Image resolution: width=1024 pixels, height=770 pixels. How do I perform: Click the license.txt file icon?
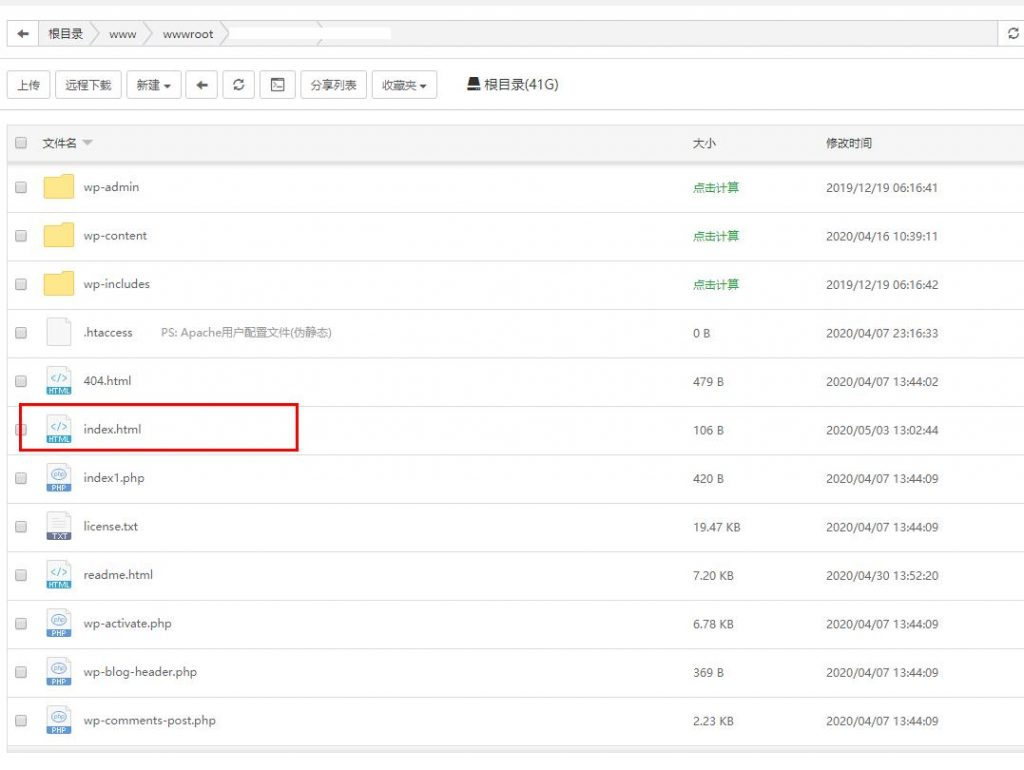(x=59, y=526)
